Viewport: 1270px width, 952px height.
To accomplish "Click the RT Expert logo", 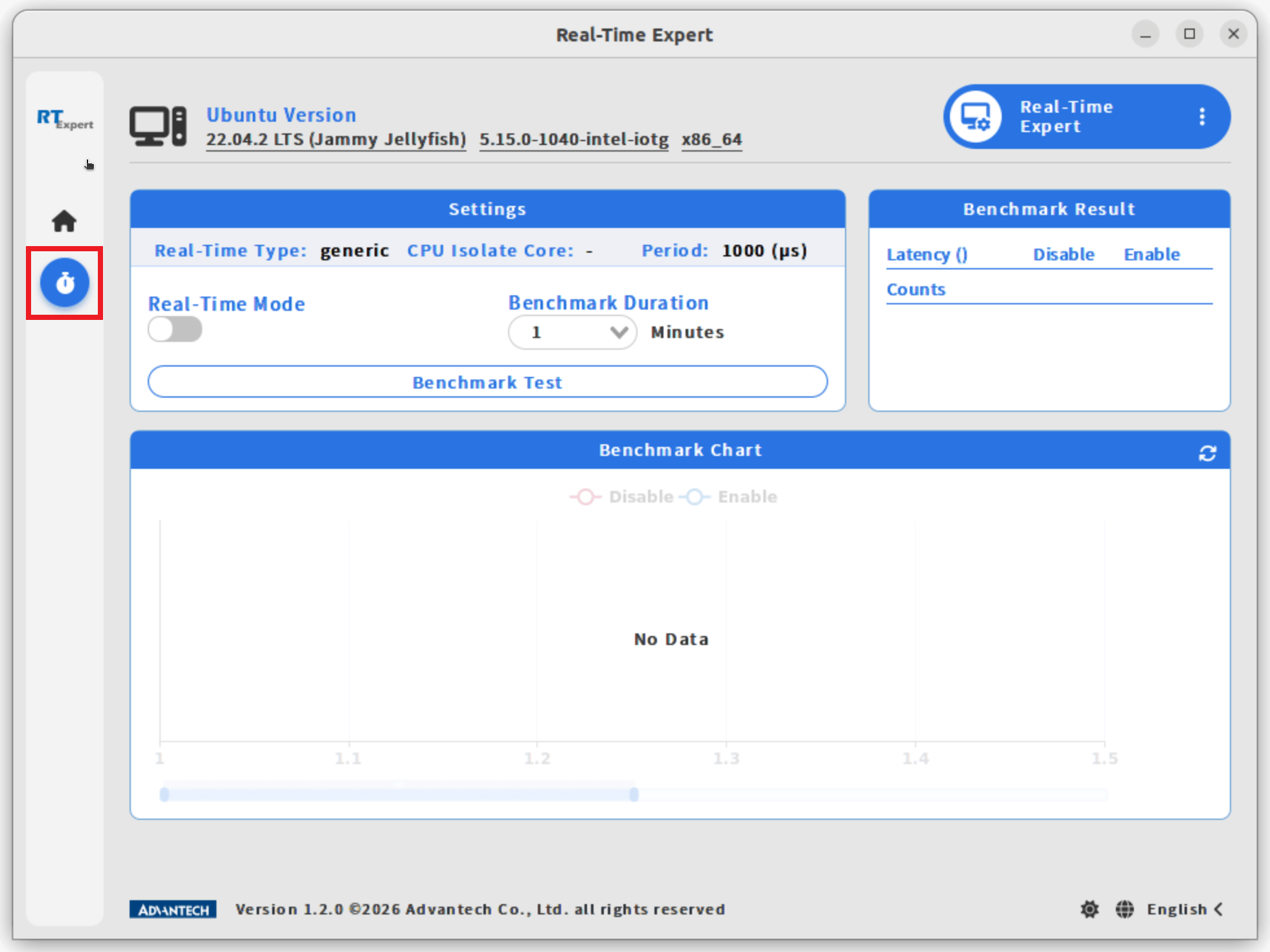I will pyautogui.click(x=65, y=119).
